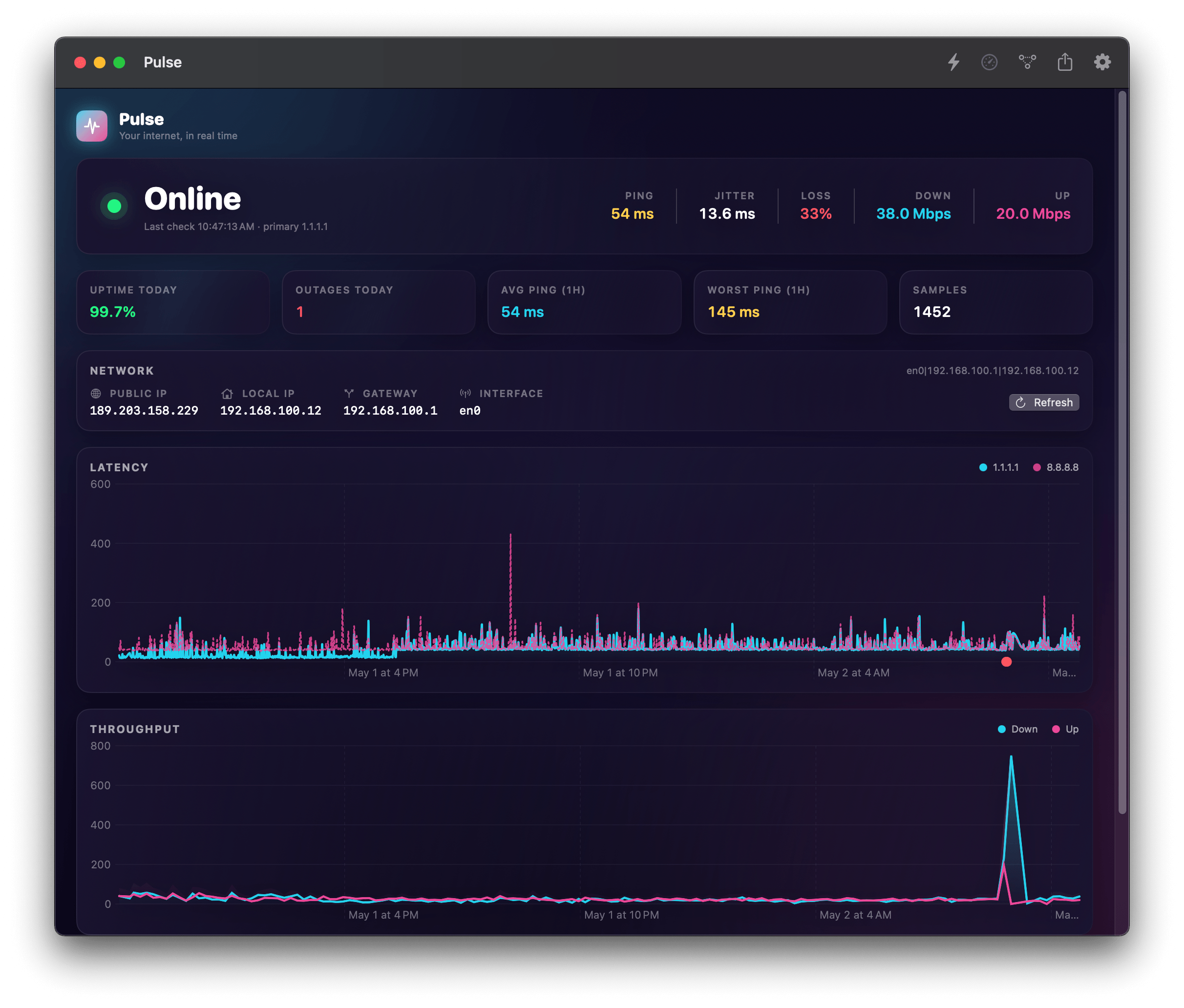
Task: Click the public IP 189.203.158.229
Action: click(x=144, y=410)
